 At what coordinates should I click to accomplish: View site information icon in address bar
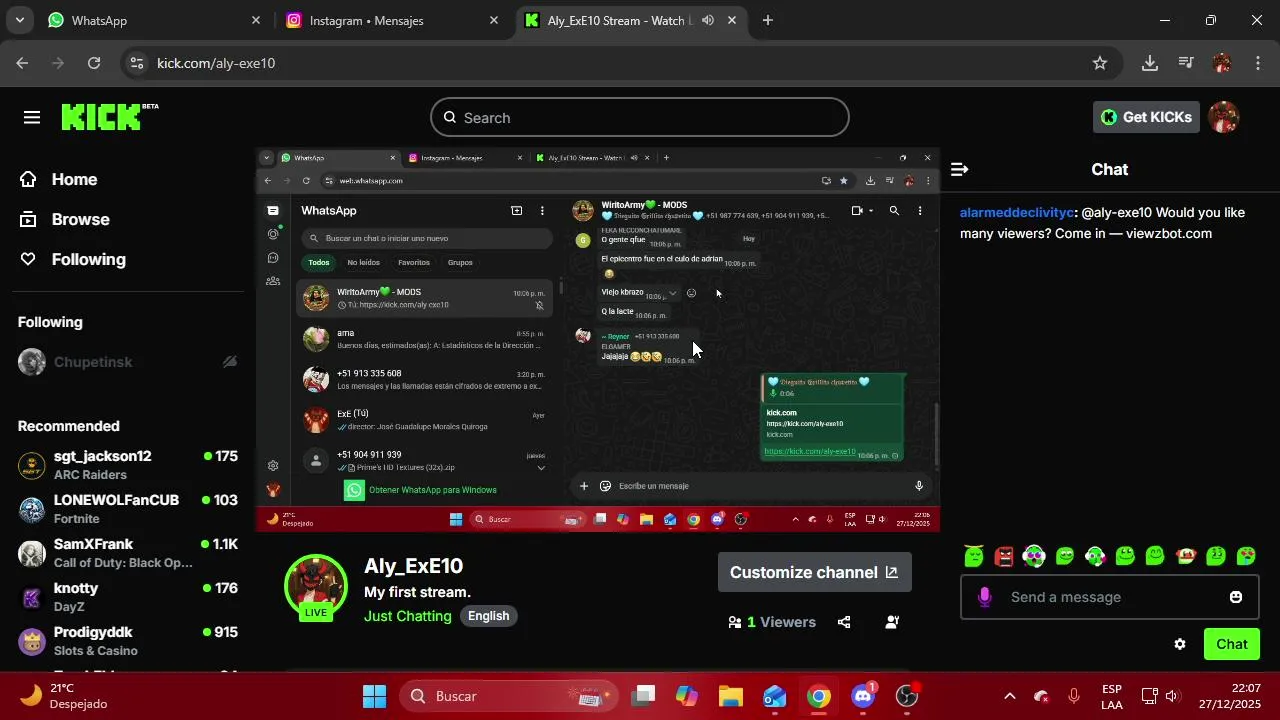point(137,63)
